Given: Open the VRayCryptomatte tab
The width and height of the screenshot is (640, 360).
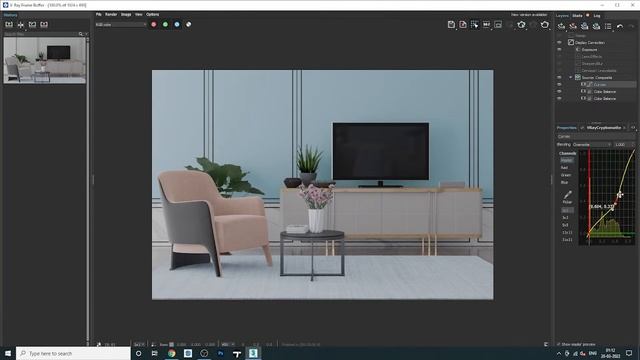Looking at the screenshot, I should pos(604,128).
